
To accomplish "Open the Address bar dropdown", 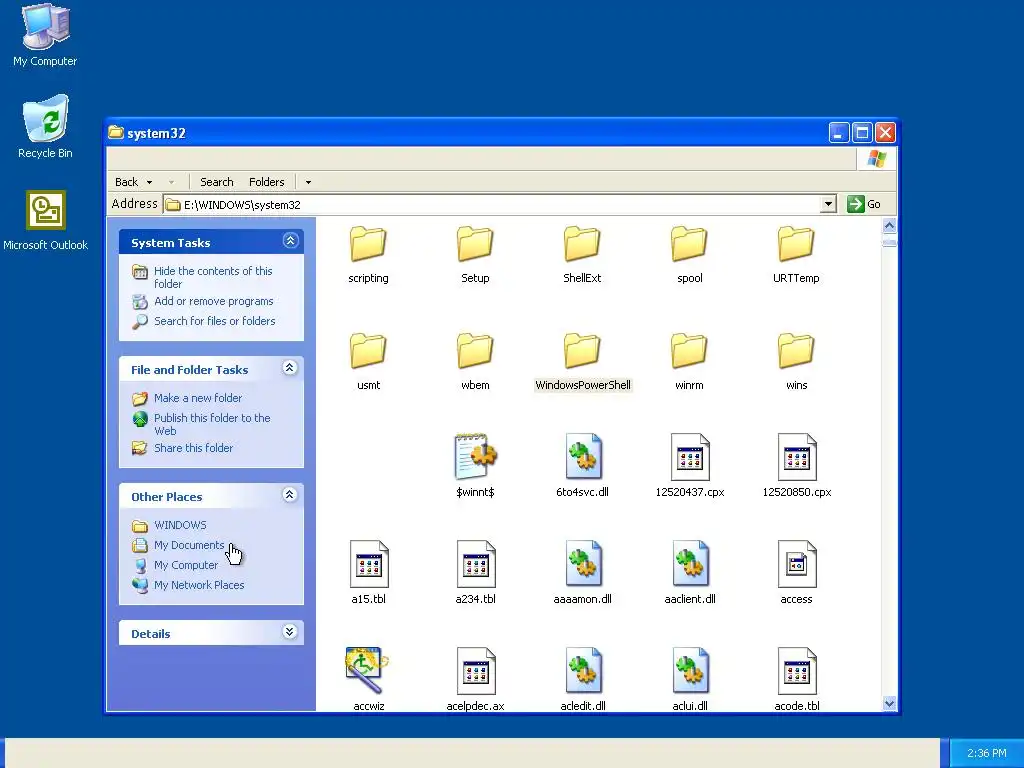I will point(828,204).
